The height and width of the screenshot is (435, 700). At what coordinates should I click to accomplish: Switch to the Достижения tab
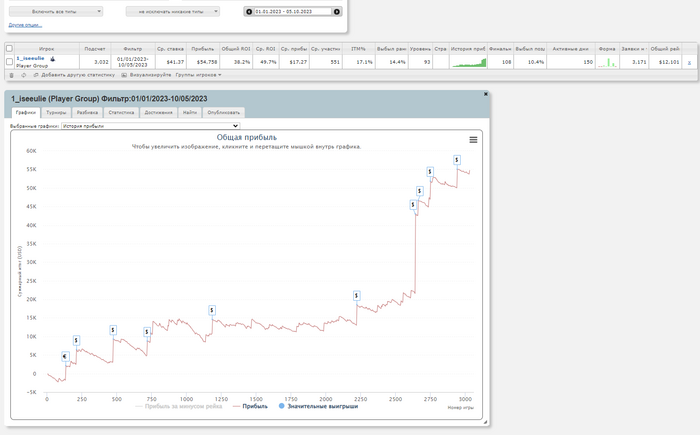tap(158, 113)
